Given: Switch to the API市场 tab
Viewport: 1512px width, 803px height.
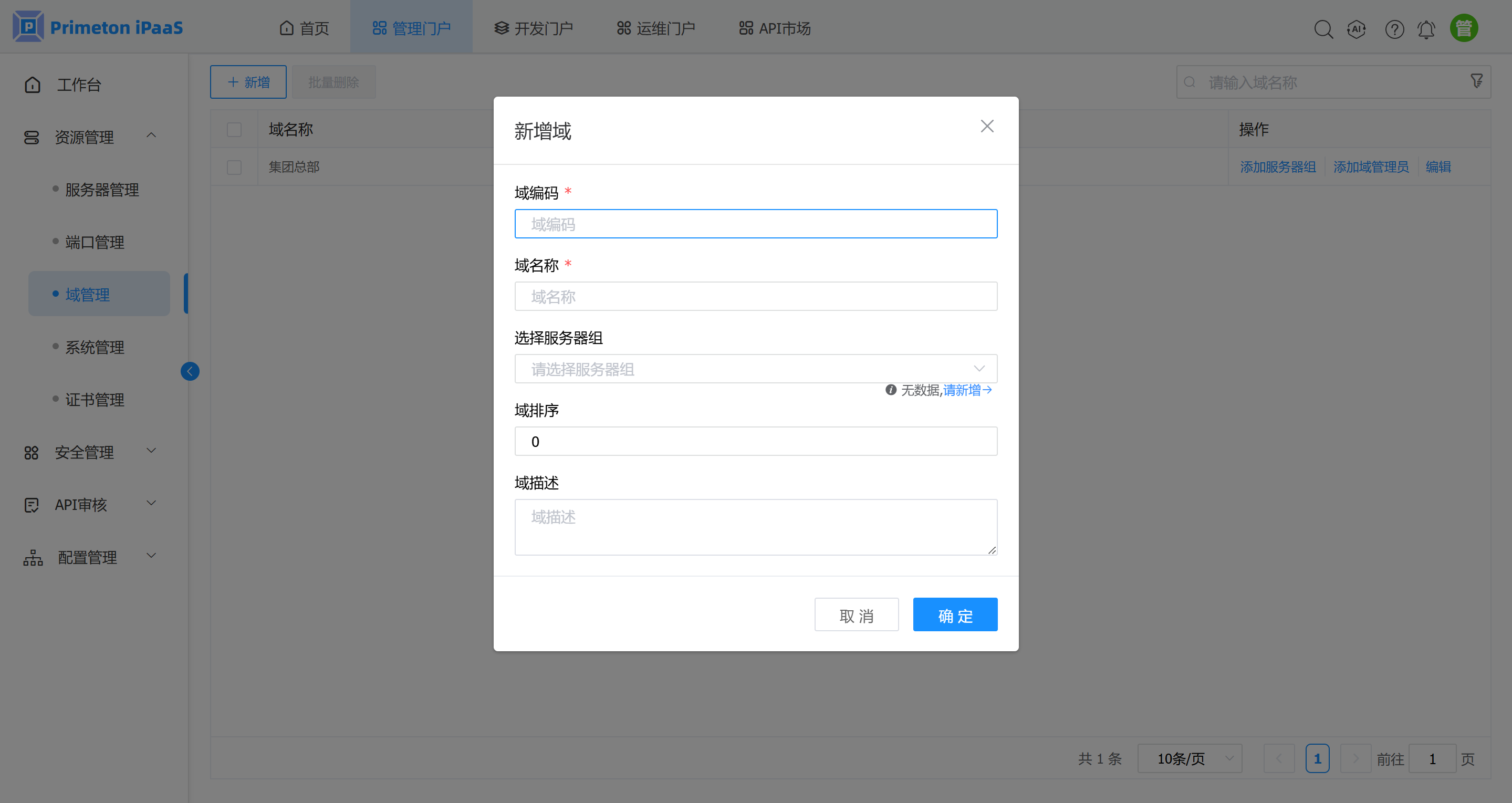Looking at the screenshot, I should [774, 27].
